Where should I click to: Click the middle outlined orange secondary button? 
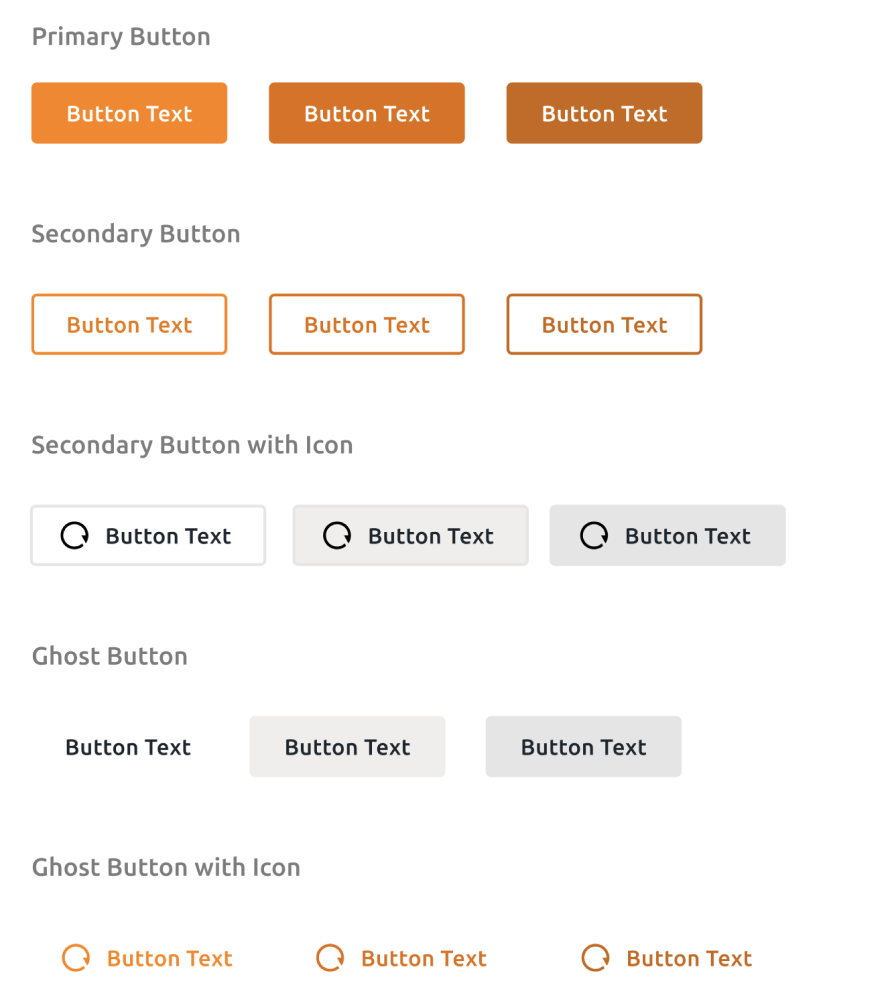[367, 324]
